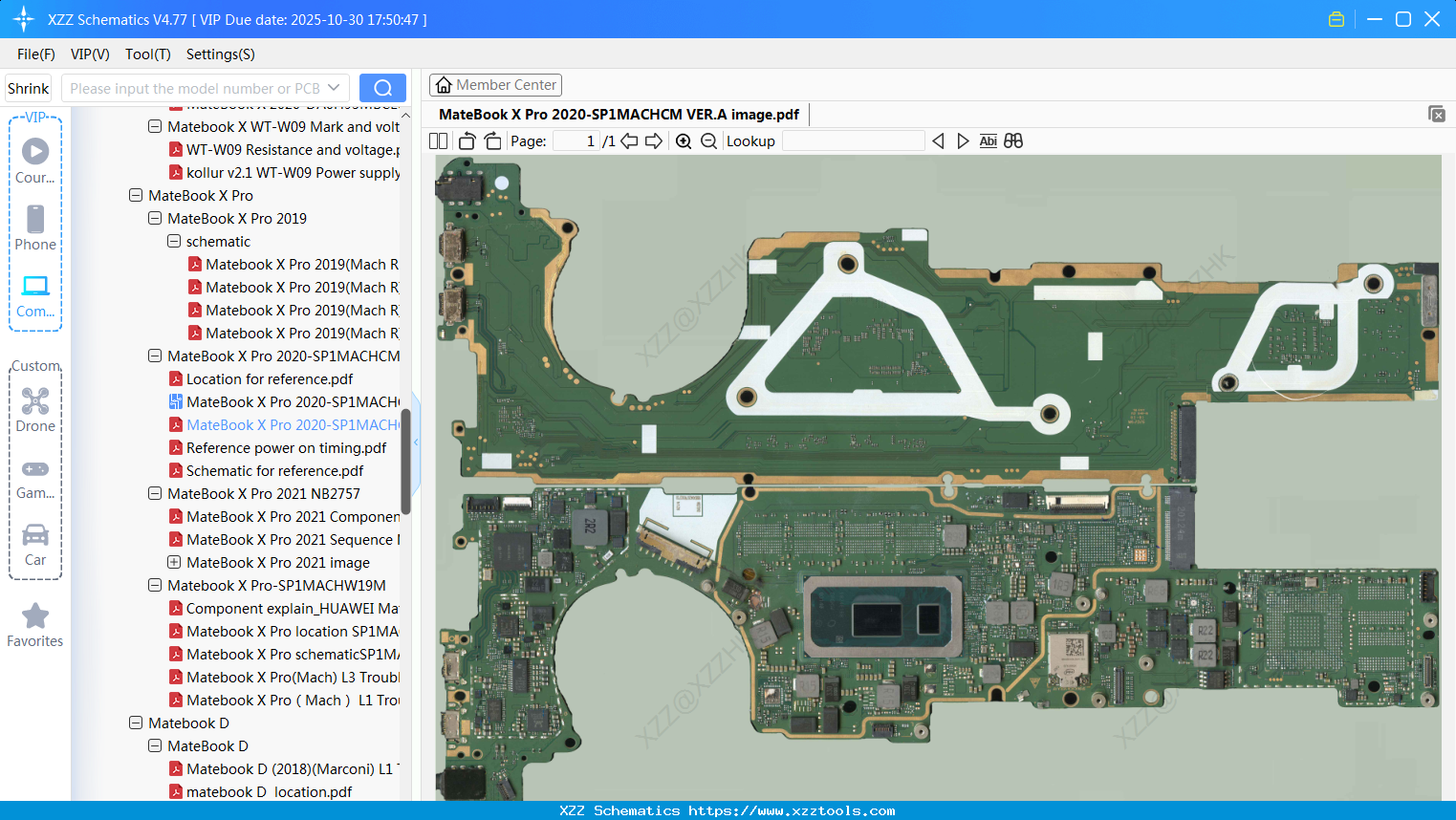The height and width of the screenshot is (820, 1456).
Task: Open the xzztools.com link in the status bar
Action: click(x=792, y=810)
